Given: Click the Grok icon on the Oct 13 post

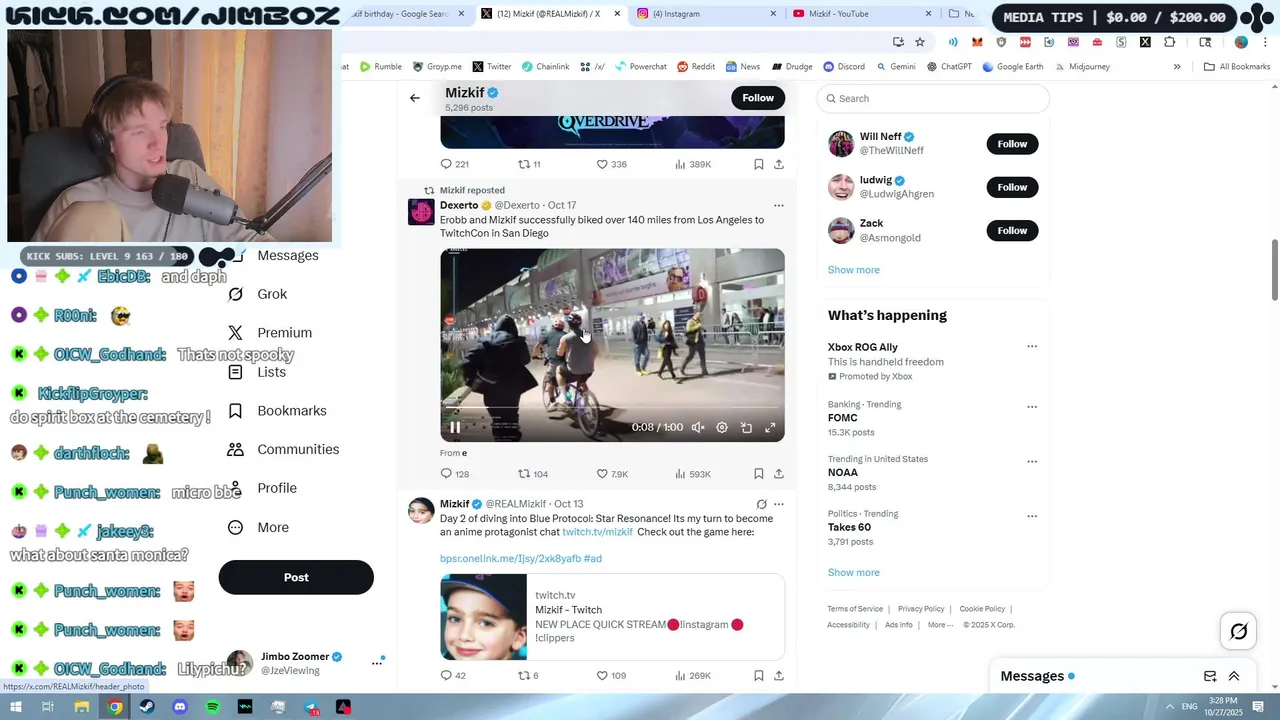Looking at the screenshot, I should [761, 504].
